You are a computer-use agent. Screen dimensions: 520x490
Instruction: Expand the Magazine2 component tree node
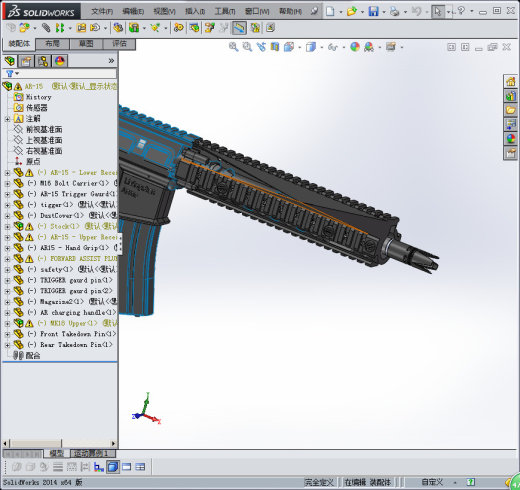(7, 302)
